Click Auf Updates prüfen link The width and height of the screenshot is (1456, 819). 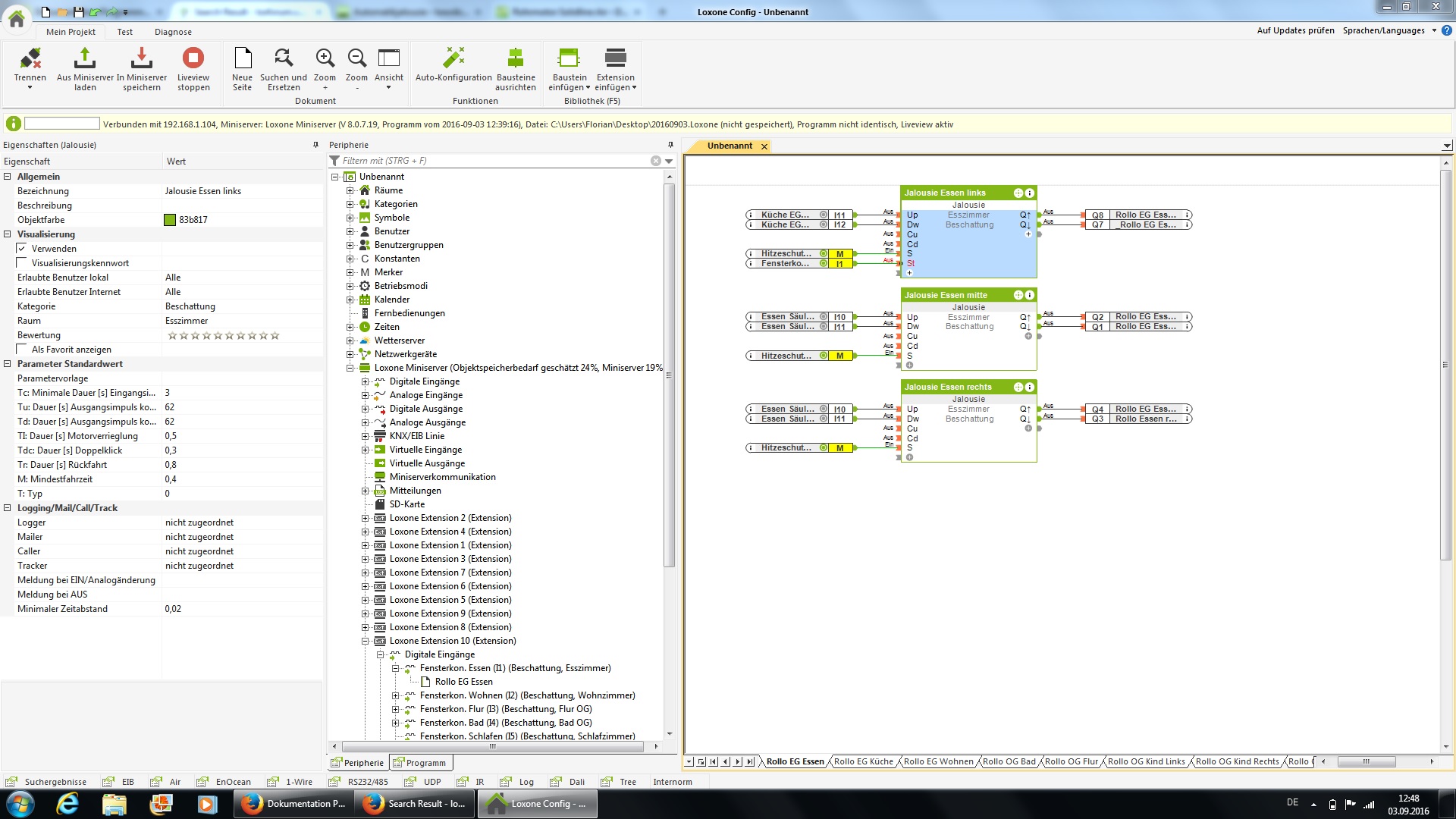pos(1295,30)
